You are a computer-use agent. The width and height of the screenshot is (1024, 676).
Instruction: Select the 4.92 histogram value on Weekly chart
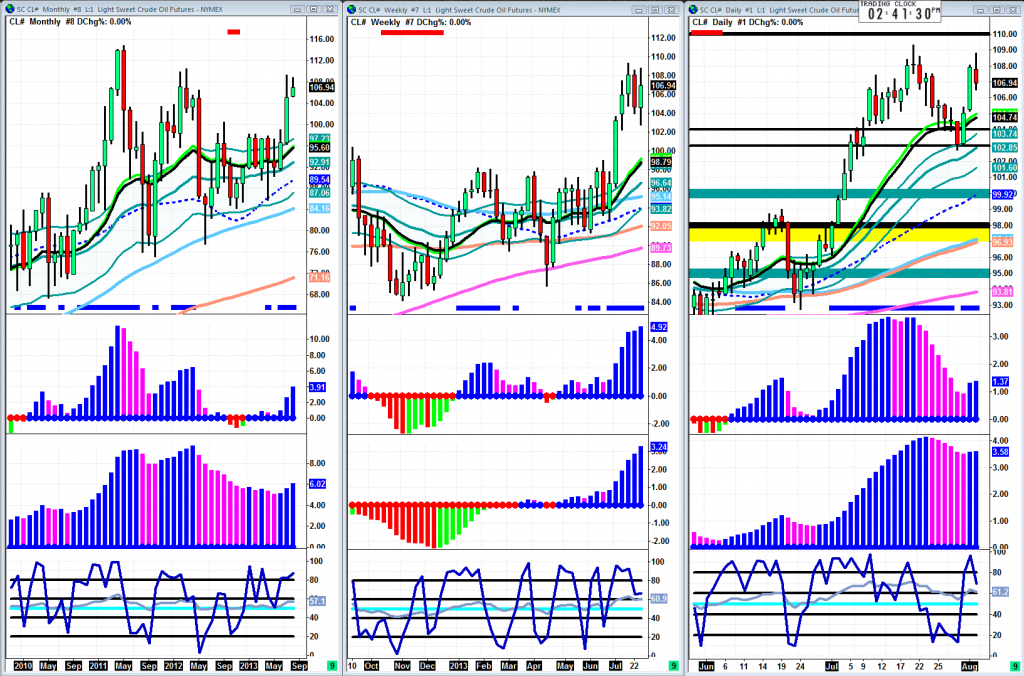tap(659, 327)
